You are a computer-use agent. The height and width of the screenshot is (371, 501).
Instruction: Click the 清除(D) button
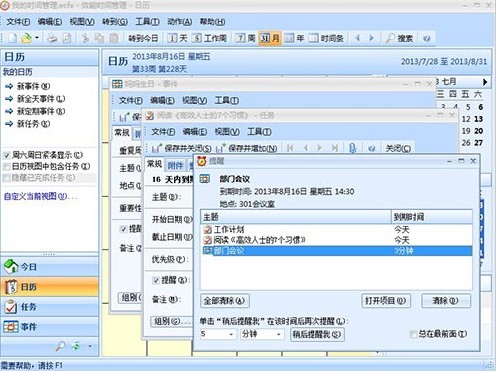click(x=446, y=301)
